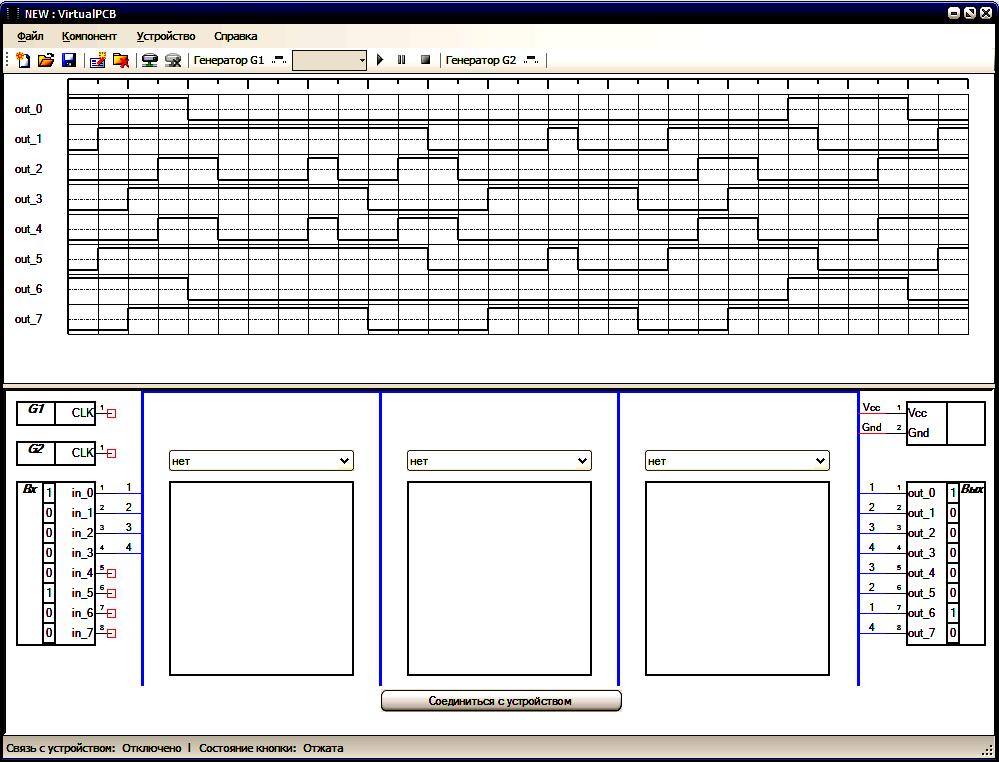The height and width of the screenshot is (762, 999).
Task: Click the add component icon with sparkle
Action: click(x=97, y=60)
